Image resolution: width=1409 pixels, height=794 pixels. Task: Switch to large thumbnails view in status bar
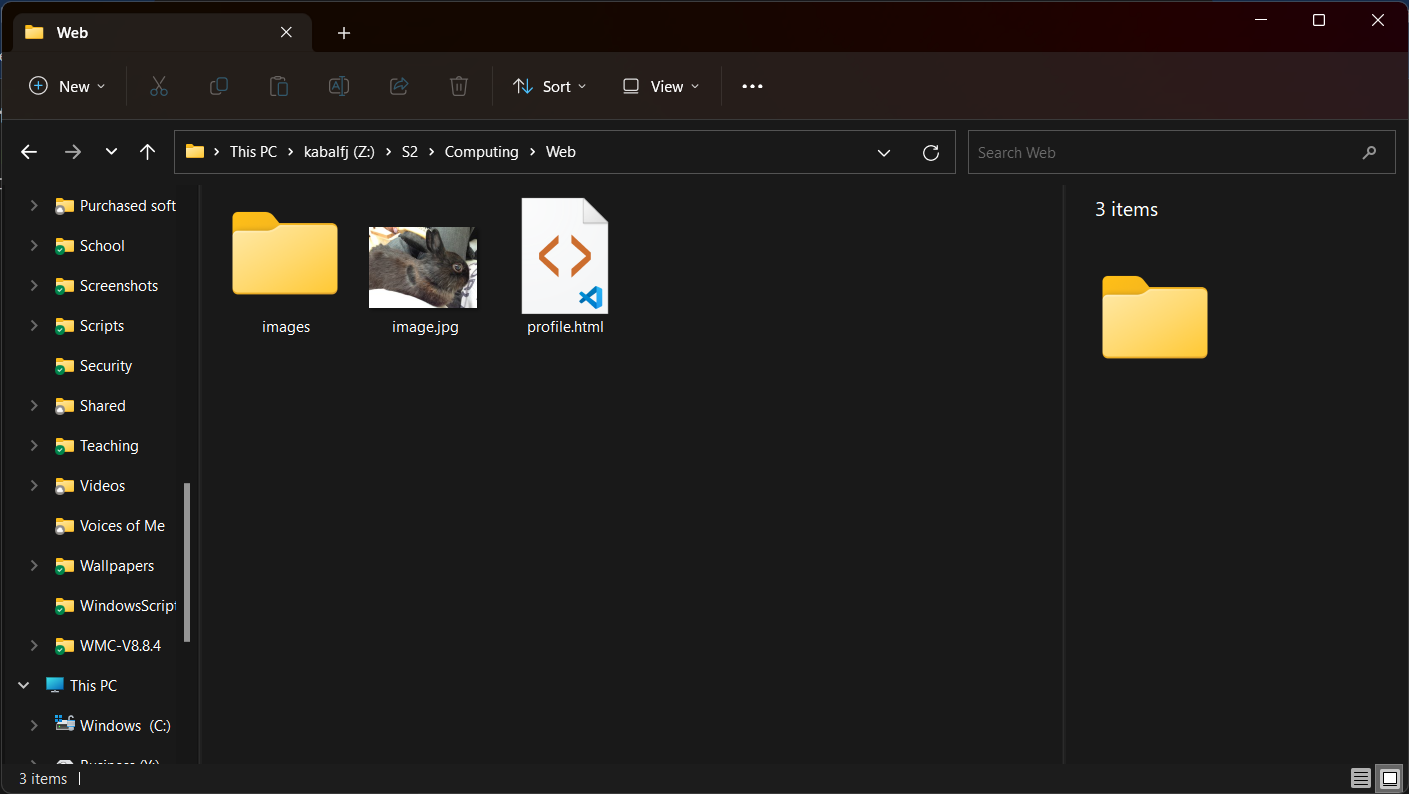pos(1389,777)
